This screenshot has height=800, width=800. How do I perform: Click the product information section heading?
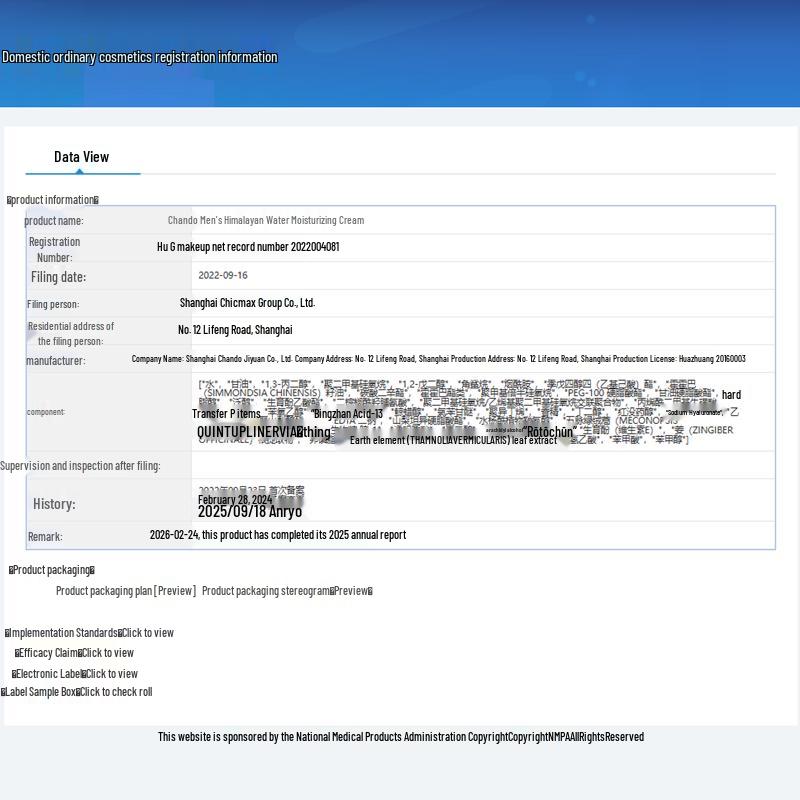pyautogui.click(x=53, y=200)
